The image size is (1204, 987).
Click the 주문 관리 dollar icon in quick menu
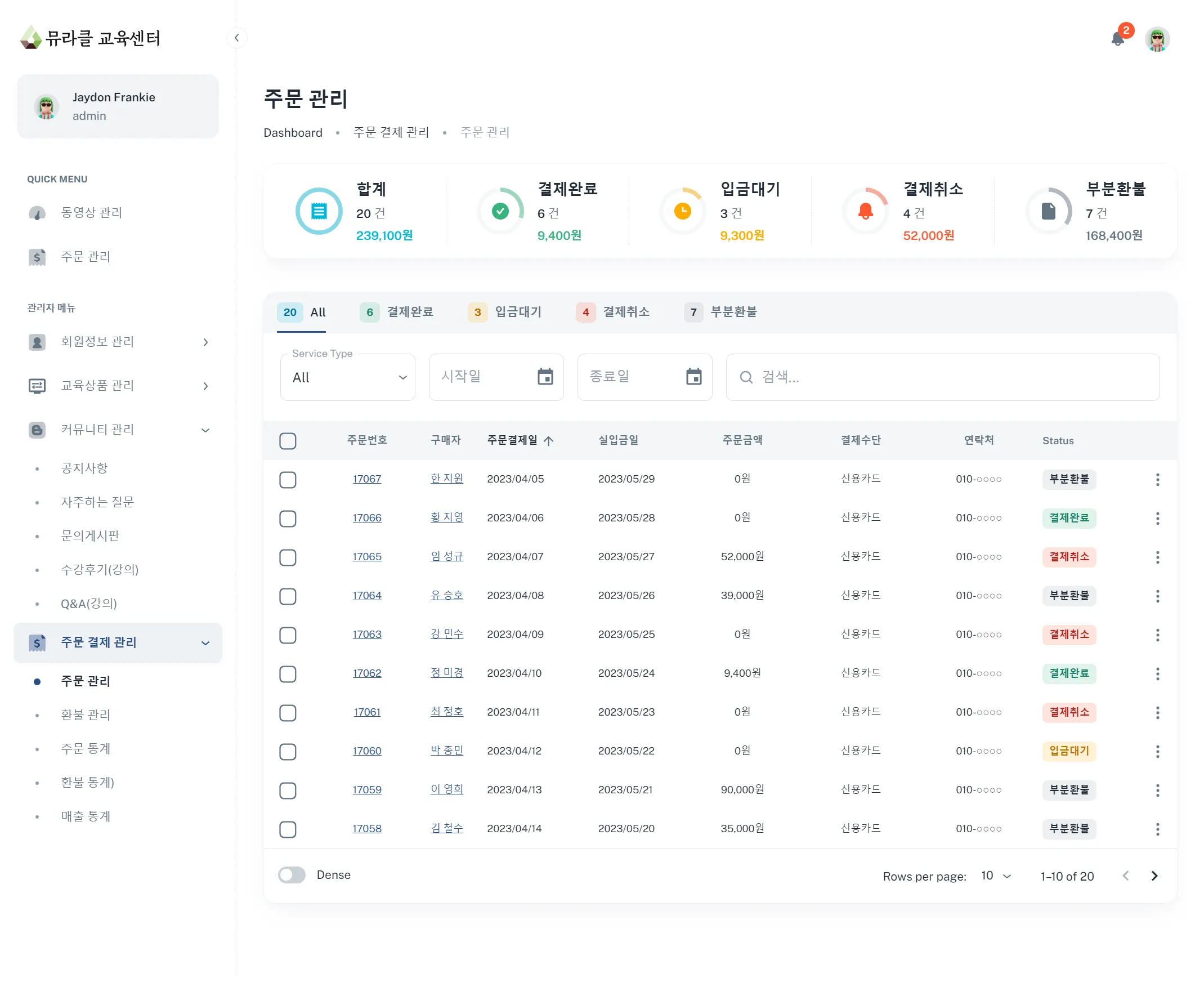click(37, 257)
